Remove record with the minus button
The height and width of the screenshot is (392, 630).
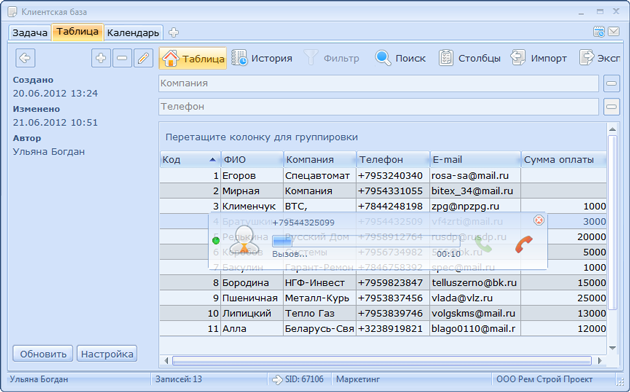(x=122, y=58)
